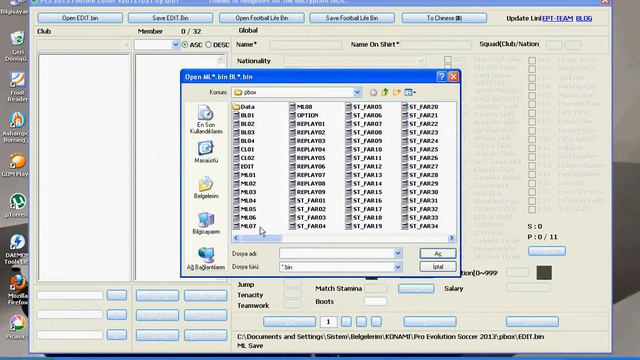Click the Aç open button
The height and width of the screenshot is (360, 640).
point(438,253)
